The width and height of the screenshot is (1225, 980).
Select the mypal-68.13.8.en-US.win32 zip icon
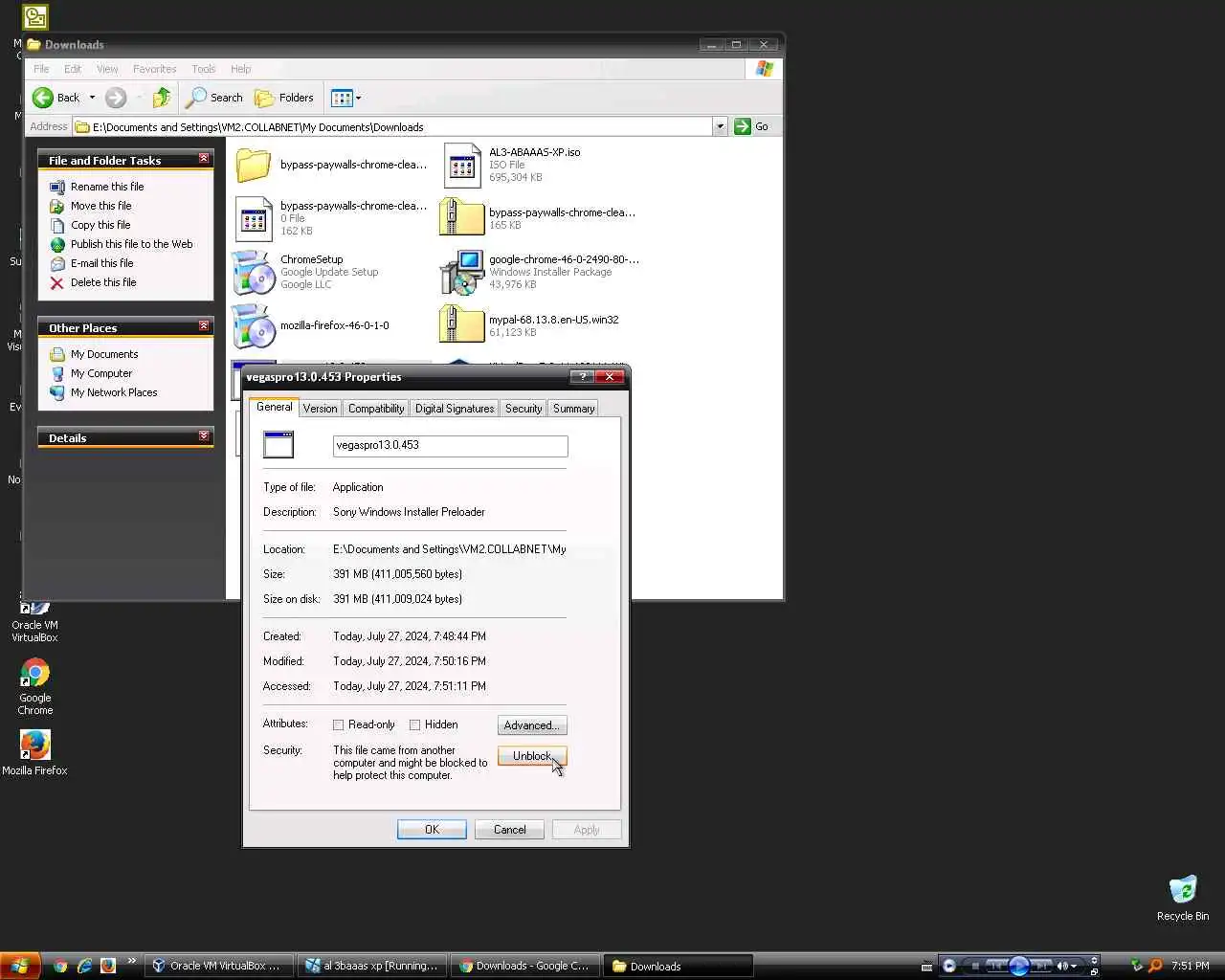point(461,325)
